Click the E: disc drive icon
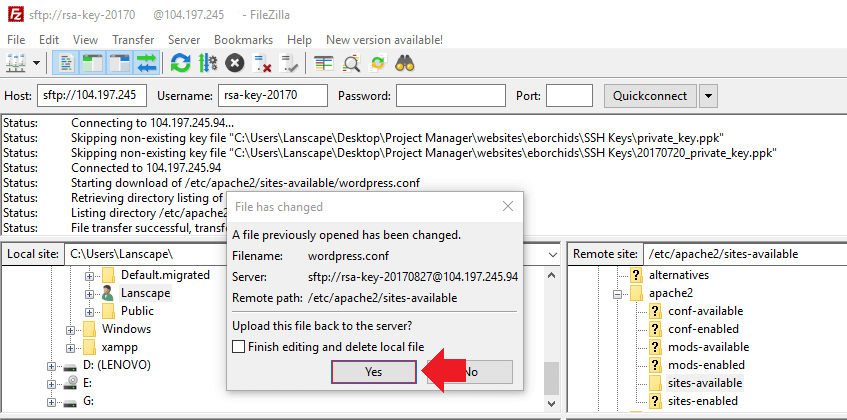Image resolution: width=847 pixels, height=420 pixels. 70,384
